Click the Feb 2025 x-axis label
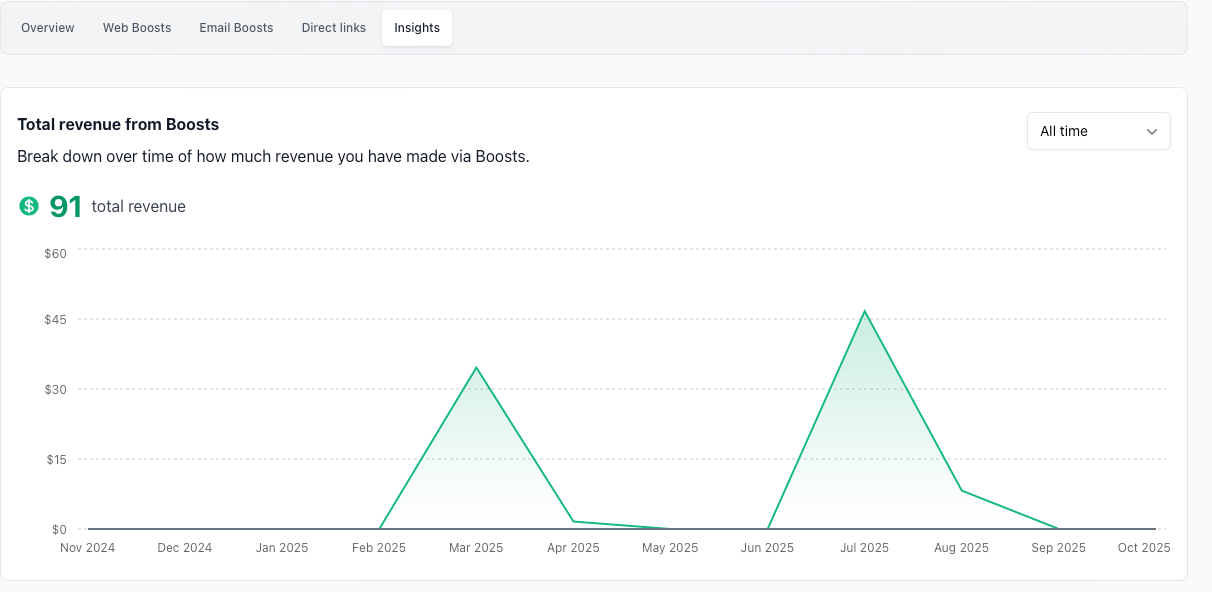Viewport: 1212px width, 592px height. coord(379,548)
